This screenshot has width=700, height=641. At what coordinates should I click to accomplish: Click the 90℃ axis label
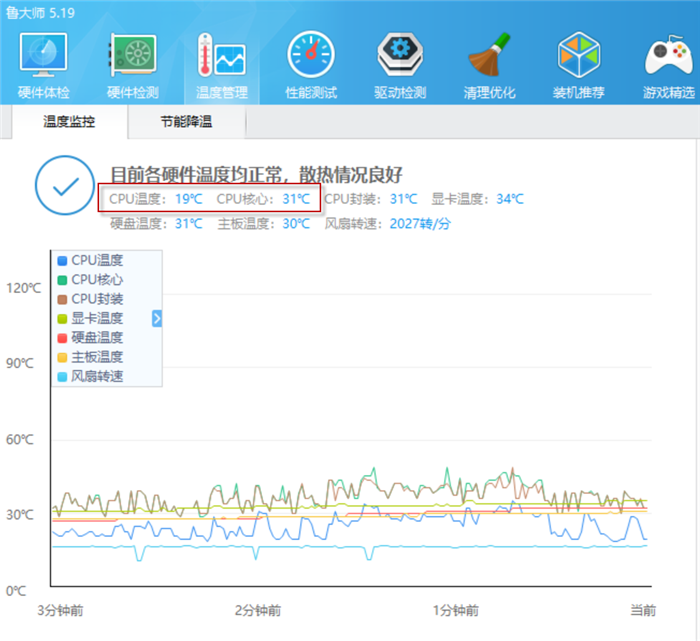click(x=20, y=363)
